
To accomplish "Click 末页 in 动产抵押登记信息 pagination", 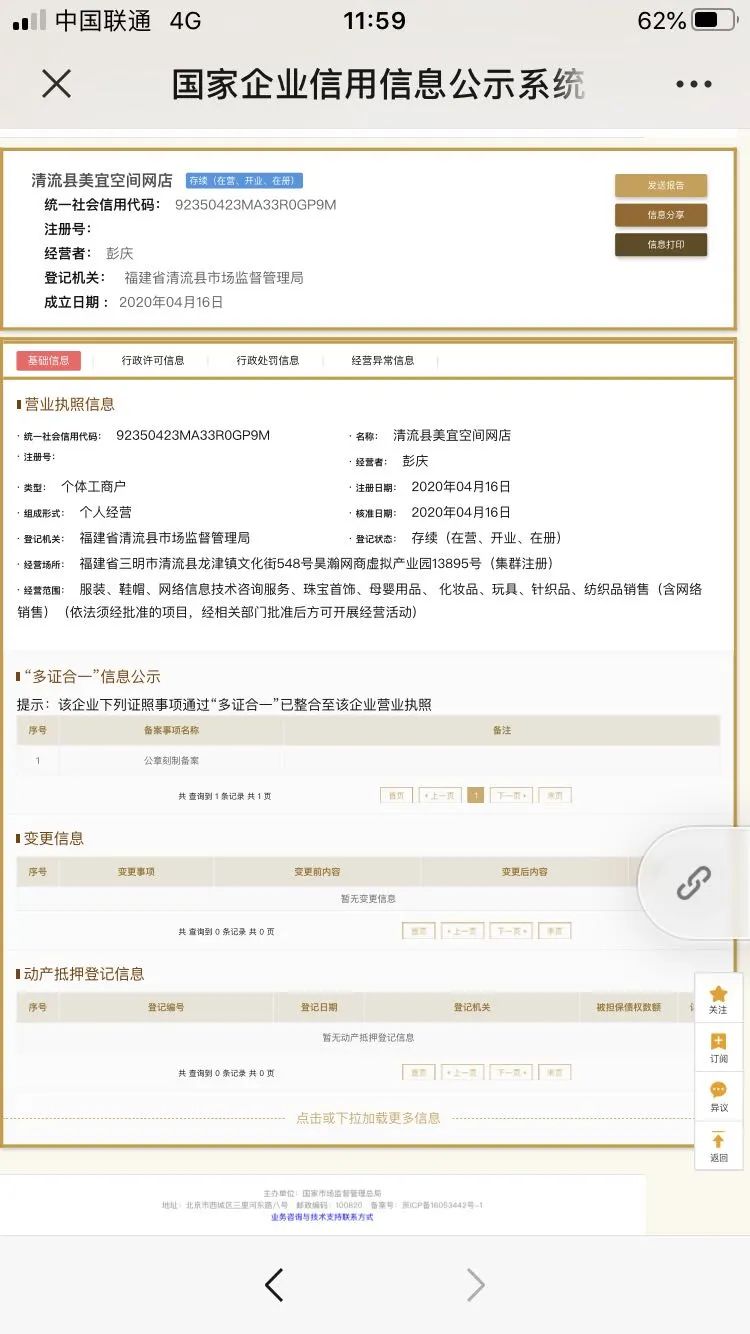I will click(555, 1072).
